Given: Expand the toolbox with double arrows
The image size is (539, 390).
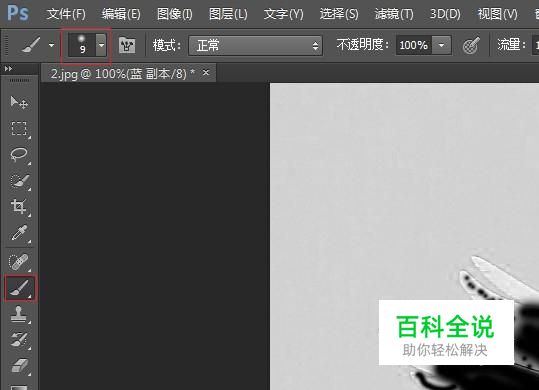Looking at the screenshot, I should tap(9, 69).
